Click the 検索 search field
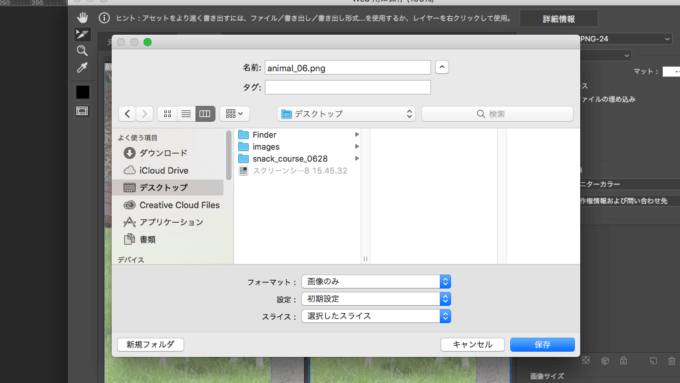 (x=497, y=114)
